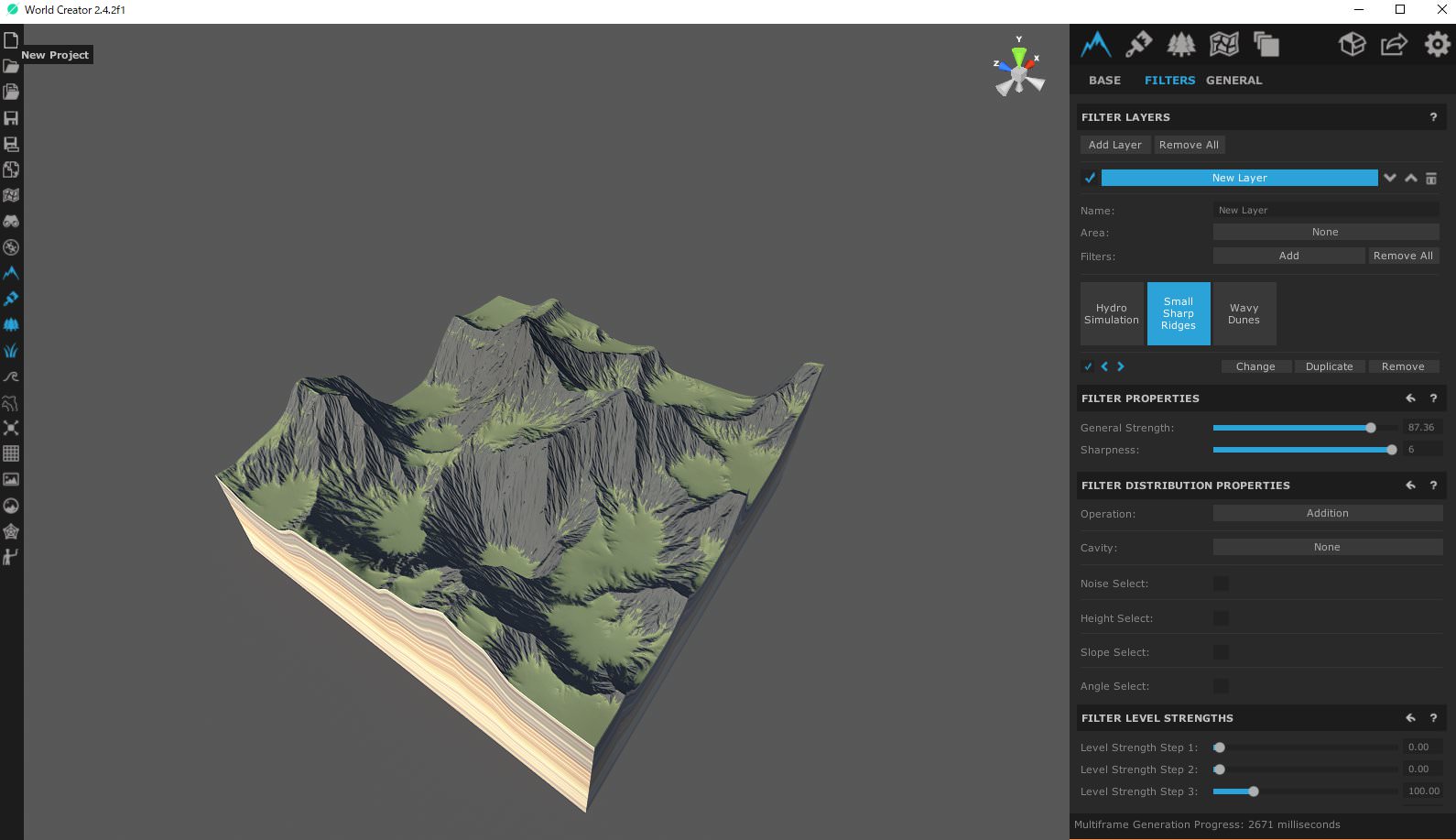Delete New Layer using trash icon
This screenshot has height=840, width=1456.
coord(1431,179)
